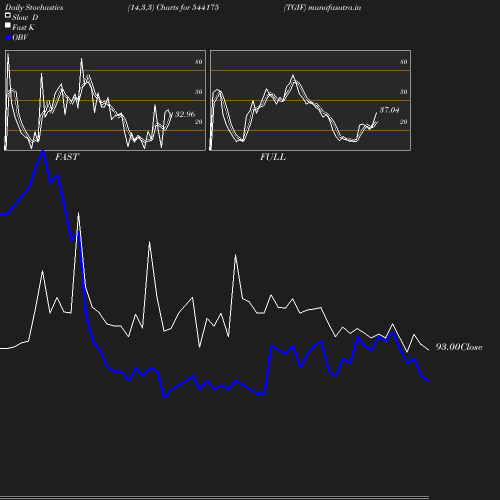Select the 'Daily Stochastics' title text
This screenshot has width=500, height=500.
(x=34, y=8)
